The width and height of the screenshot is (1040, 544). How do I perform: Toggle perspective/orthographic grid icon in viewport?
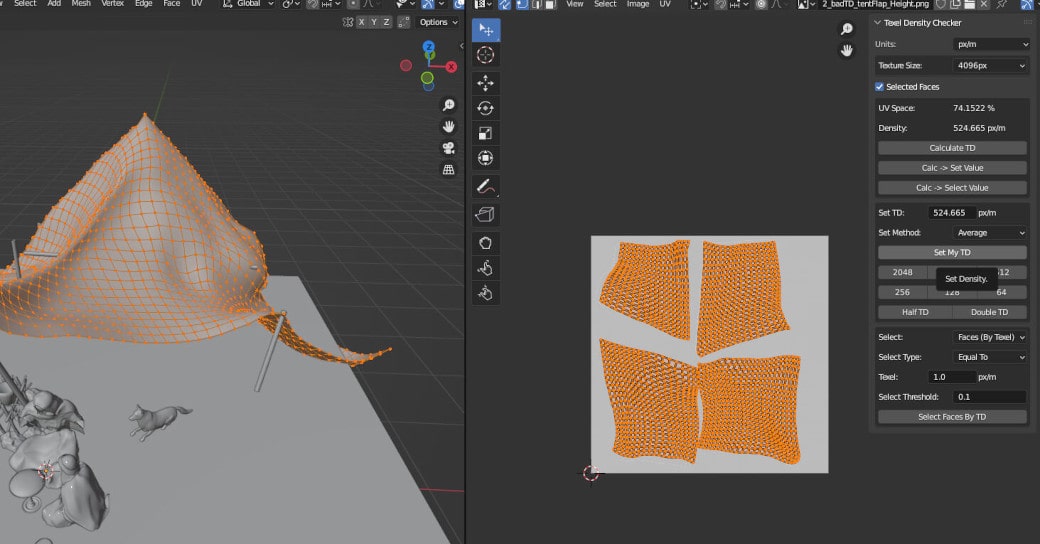449,170
